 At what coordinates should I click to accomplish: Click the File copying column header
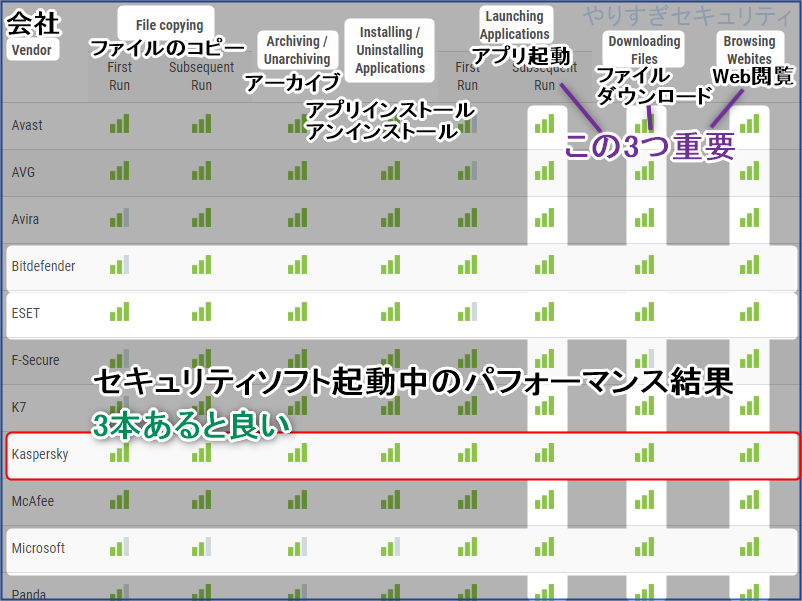(169, 25)
